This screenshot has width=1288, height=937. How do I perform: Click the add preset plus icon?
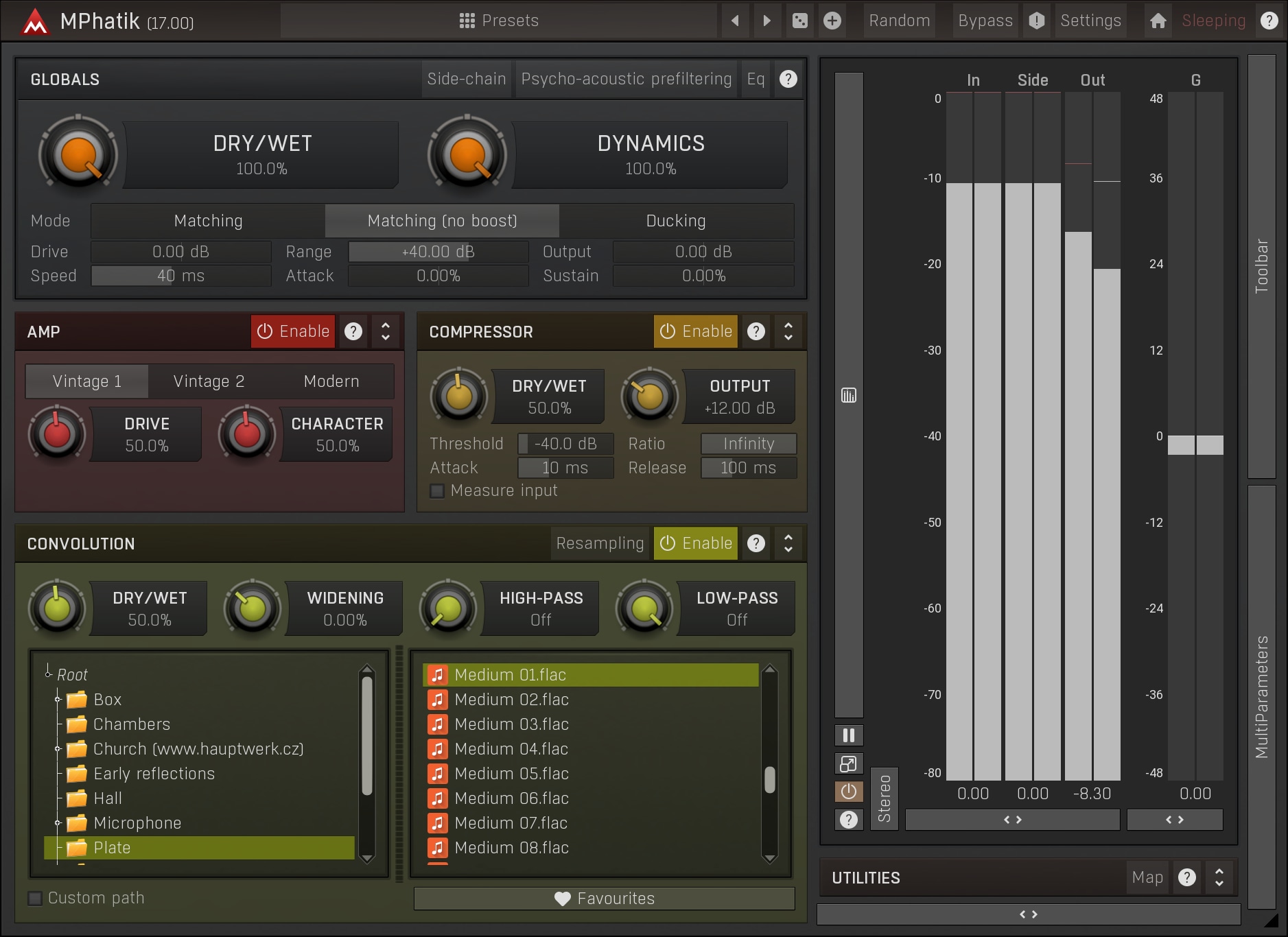pyautogui.click(x=832, y=21)
